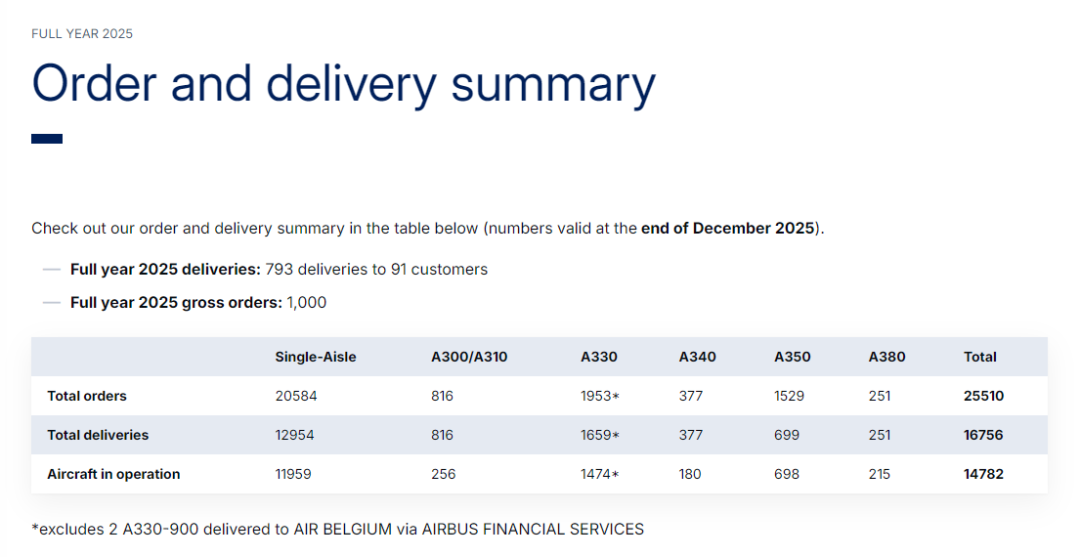Screen dimensions: 1080x557
Task: Click the "Total deliveries" row label
Action: [x=98, y=435]
